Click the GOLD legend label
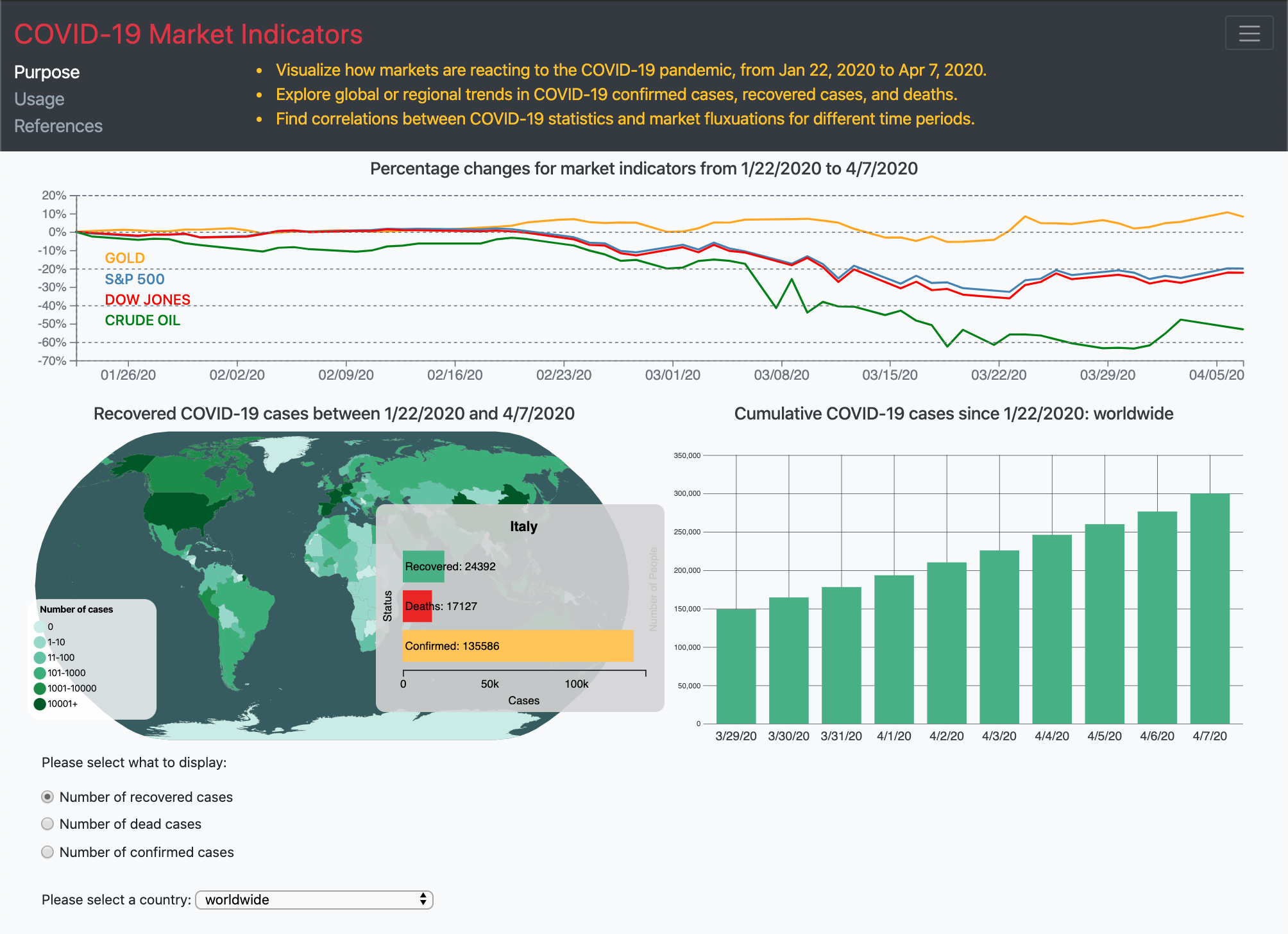This screenshot has height=934, width=1288. tap(124, 258)
